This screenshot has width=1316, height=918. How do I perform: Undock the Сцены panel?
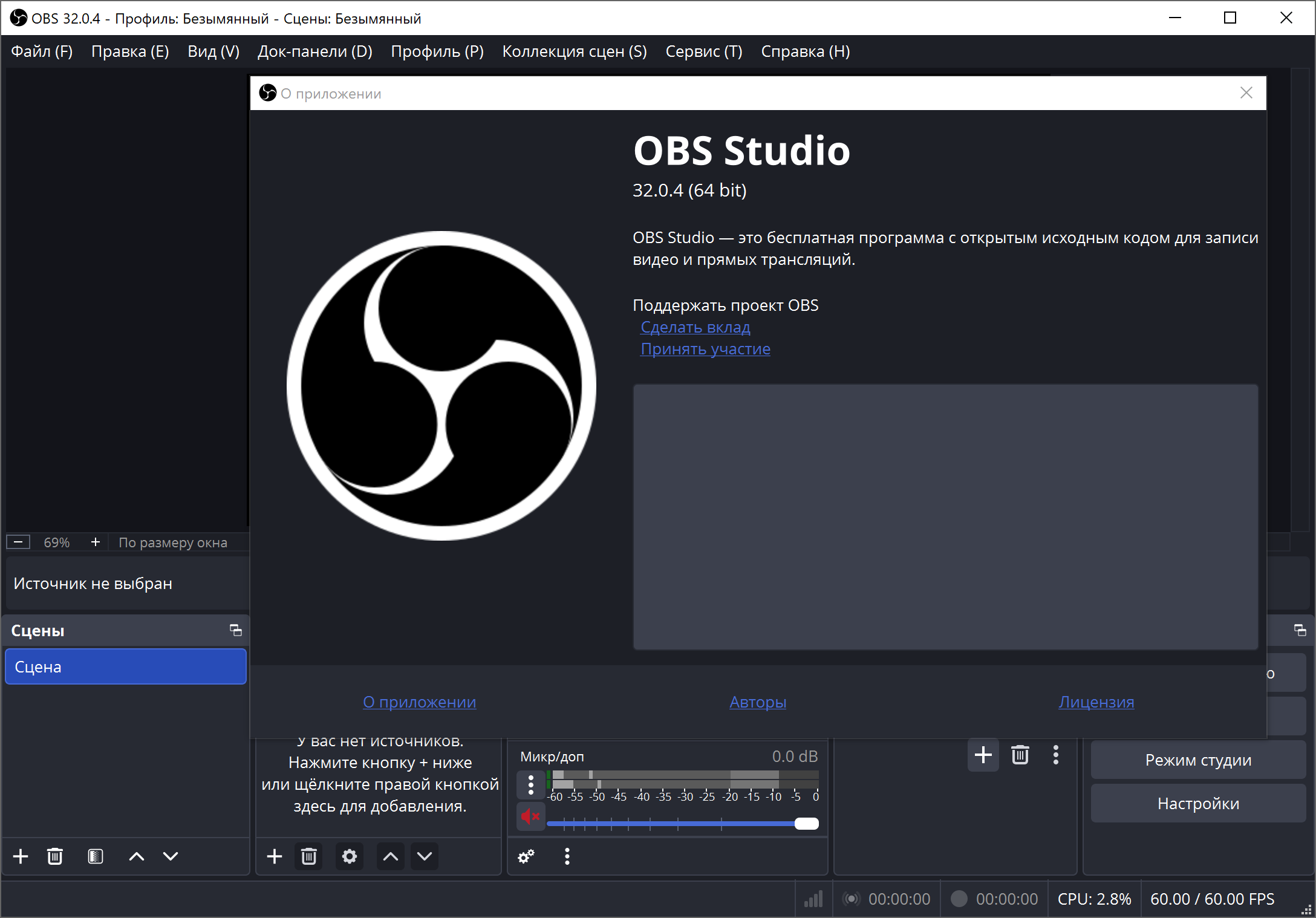point(236,630)
